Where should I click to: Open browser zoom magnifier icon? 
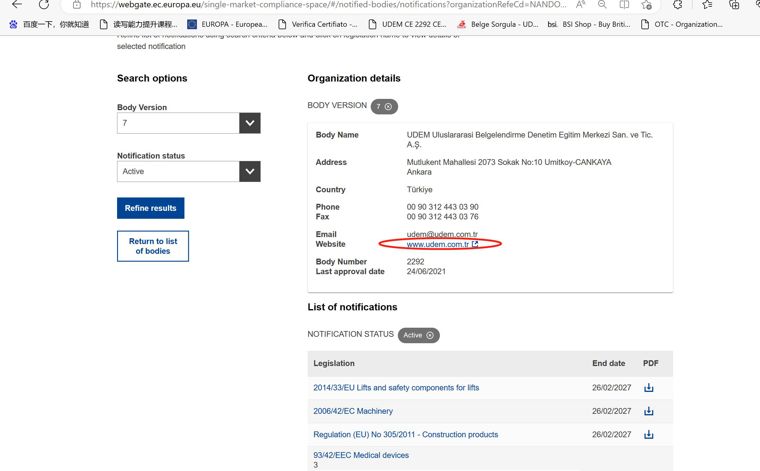tap(602, 5)
